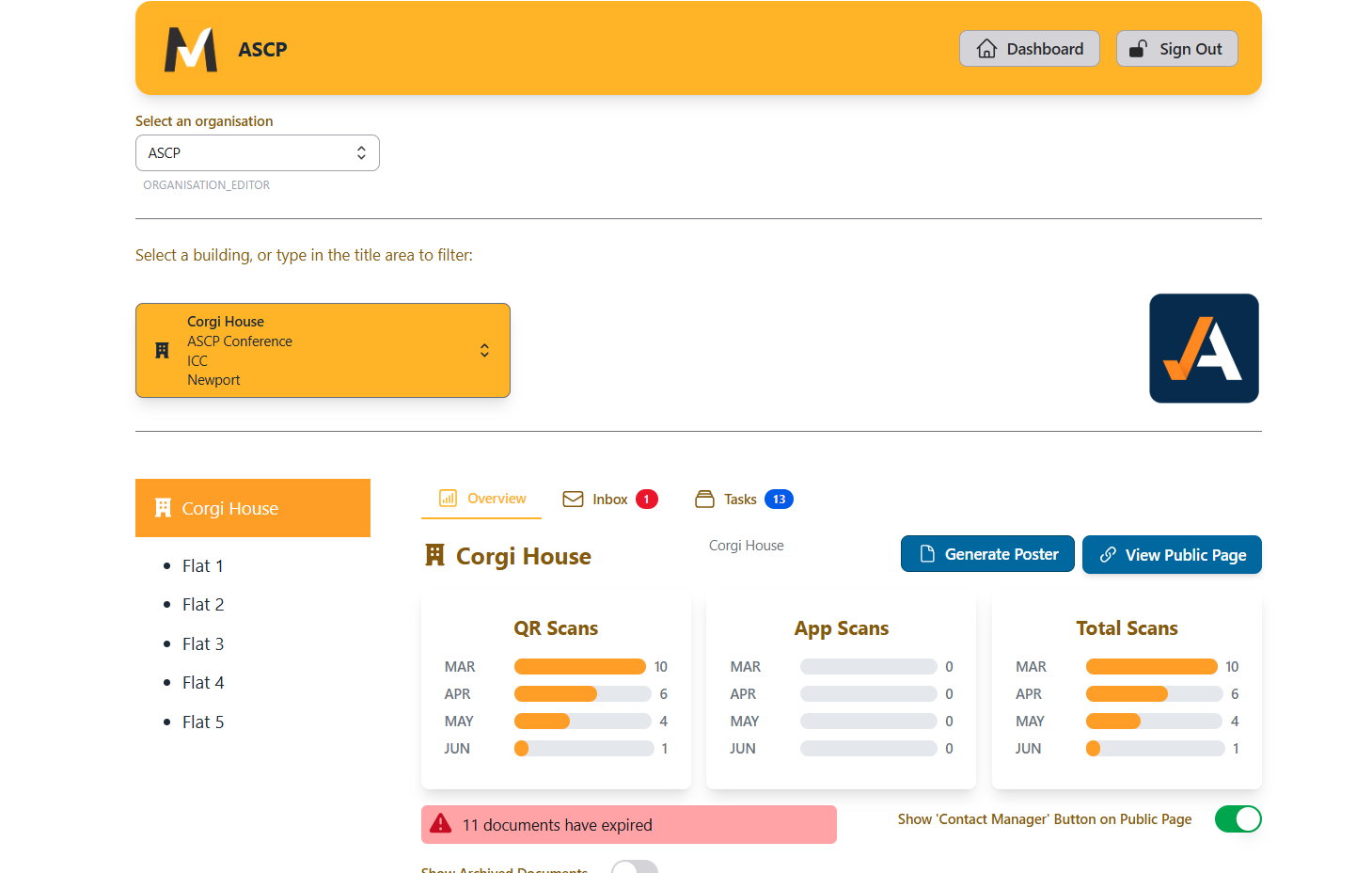The width and height of the screenshot is (1372, 873).
Task: Open the Inbox tab
Action: tap(609, 499)
